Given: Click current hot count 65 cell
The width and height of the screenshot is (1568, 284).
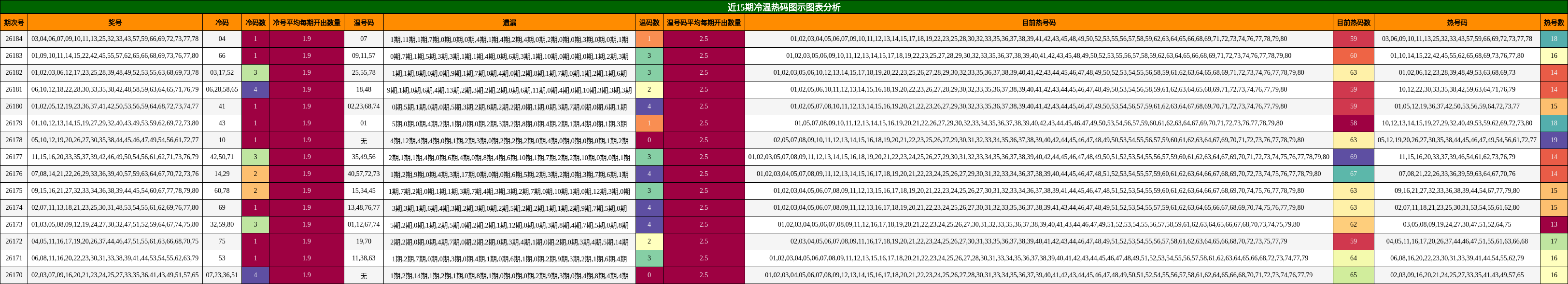Looking at the screenshot, I should [1353, 275].
